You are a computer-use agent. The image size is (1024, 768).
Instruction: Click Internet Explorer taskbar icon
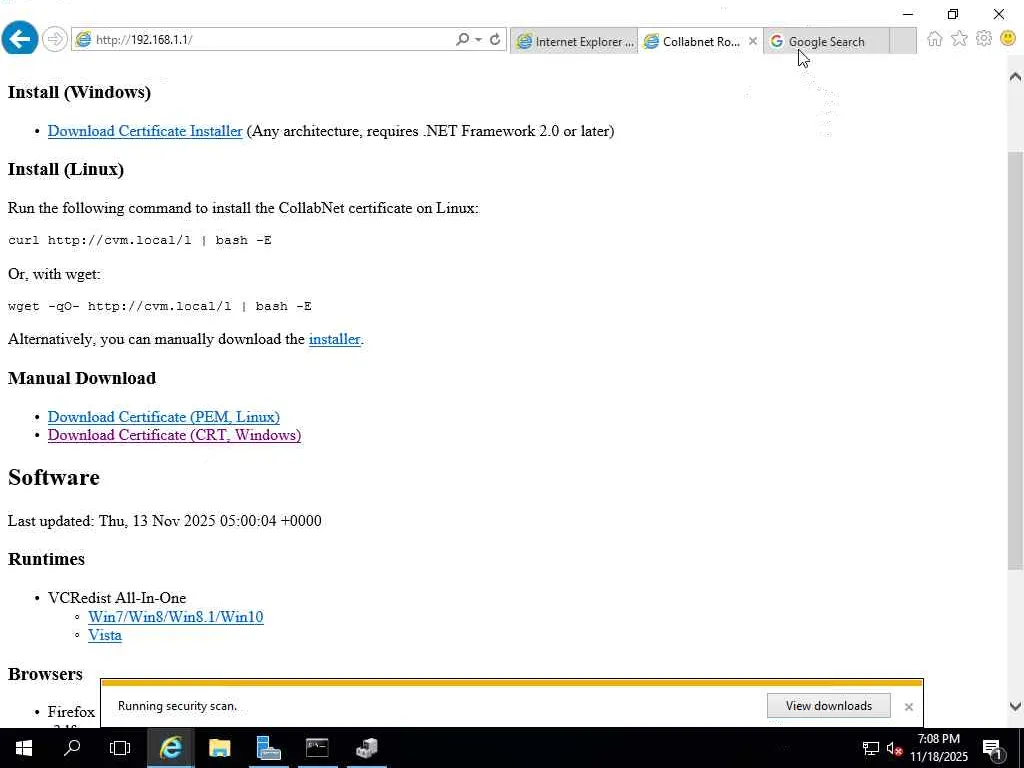coord(170,748)
